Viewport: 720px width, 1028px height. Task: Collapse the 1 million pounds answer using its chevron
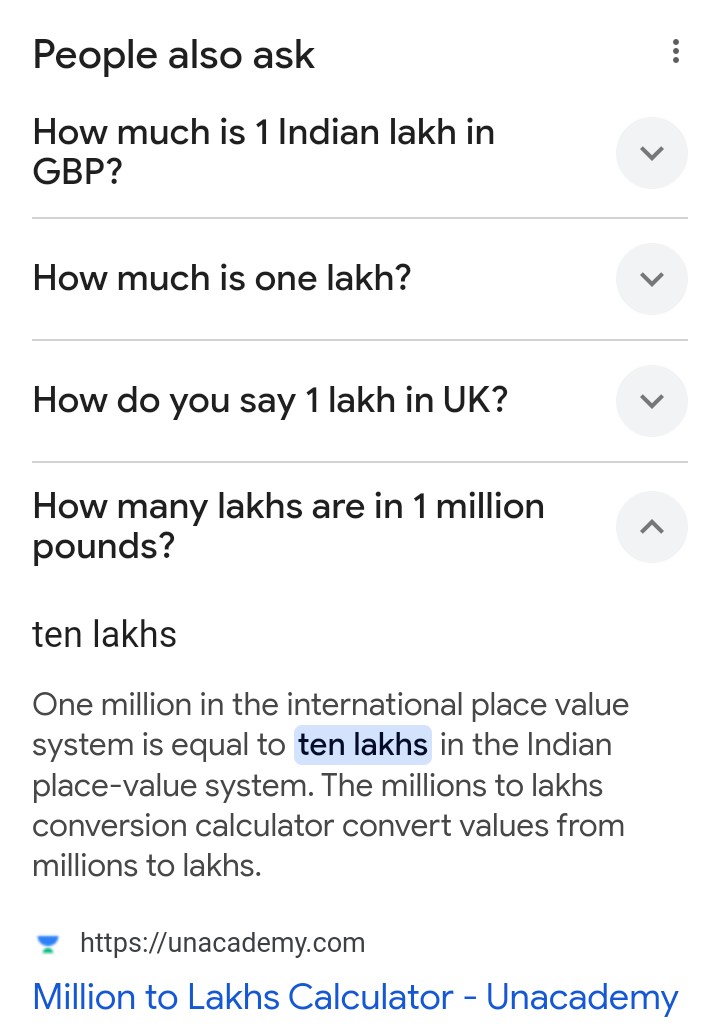pyautogui.click(x=651, y=526)
